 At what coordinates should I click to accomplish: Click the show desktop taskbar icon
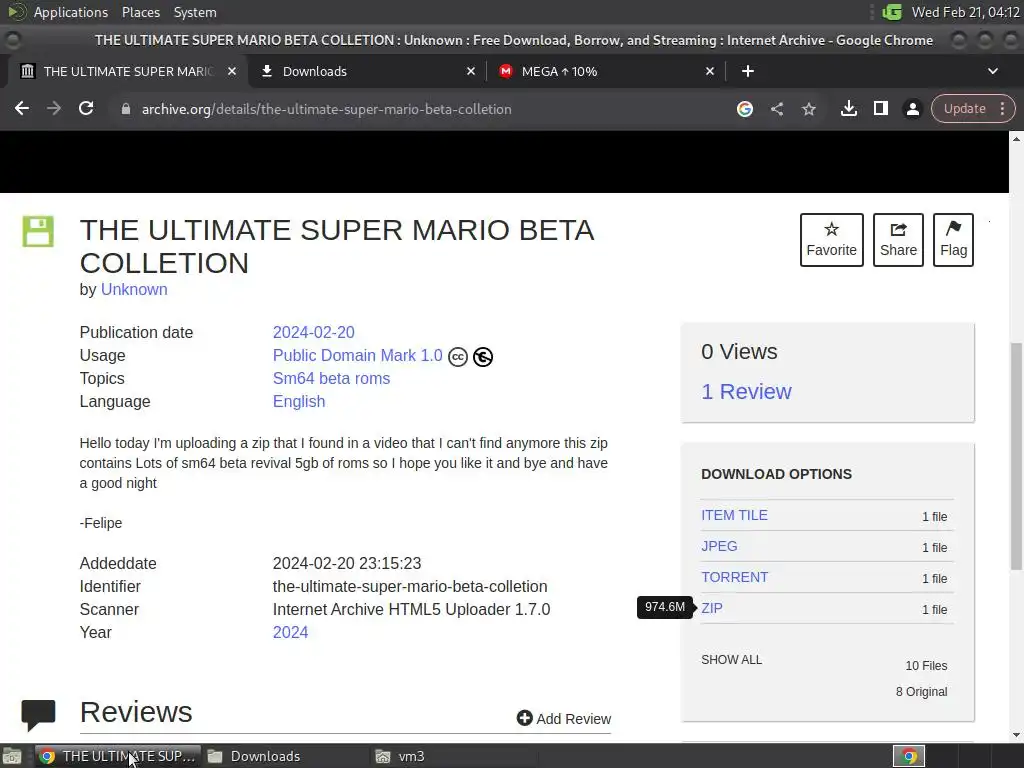coord(12,756)
